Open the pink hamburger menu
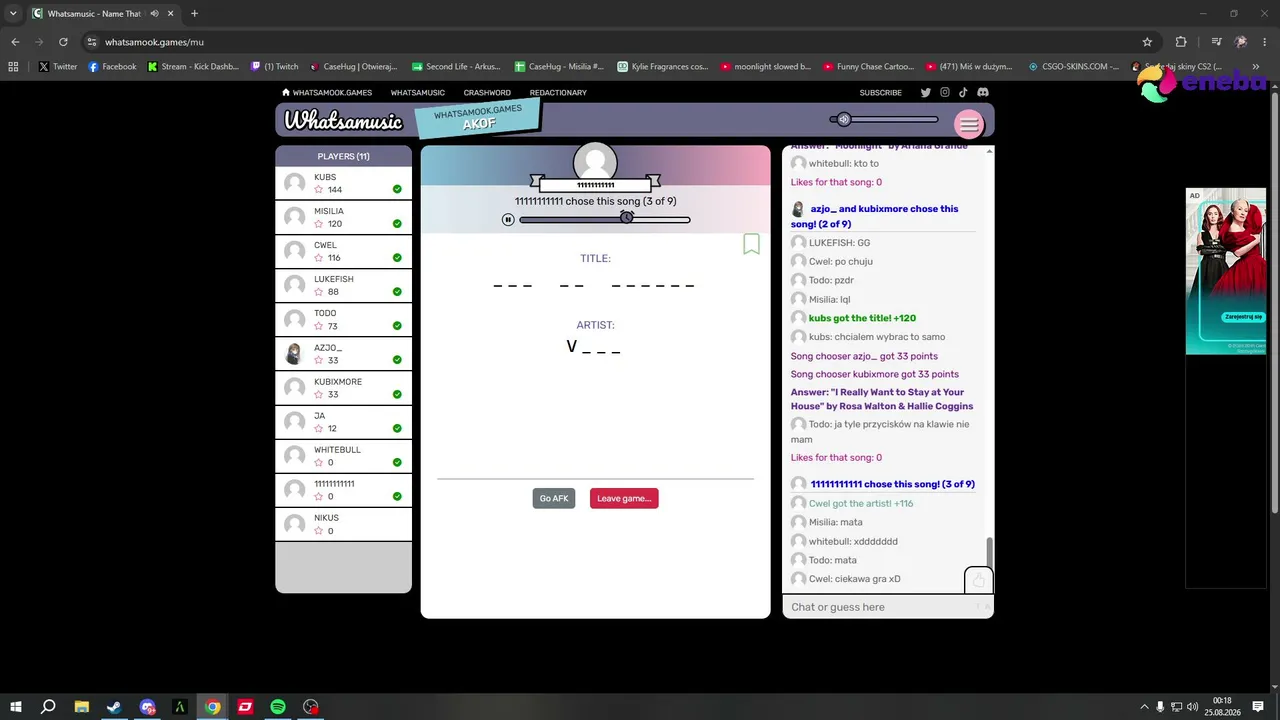Viewport: 1280px width, 720px height. pyautogui.click(x=968, y=124)
